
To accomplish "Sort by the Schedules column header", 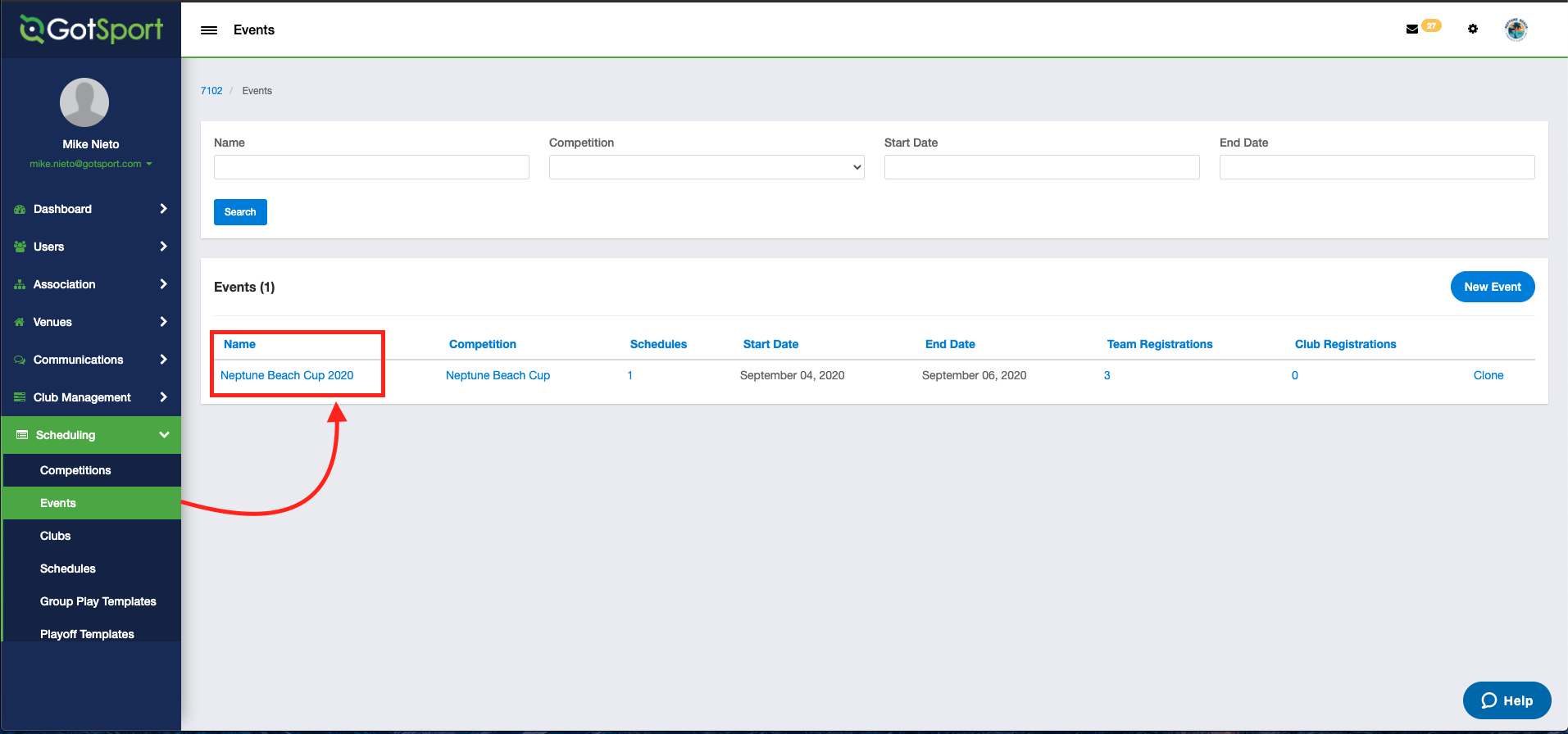I will 658,344.
